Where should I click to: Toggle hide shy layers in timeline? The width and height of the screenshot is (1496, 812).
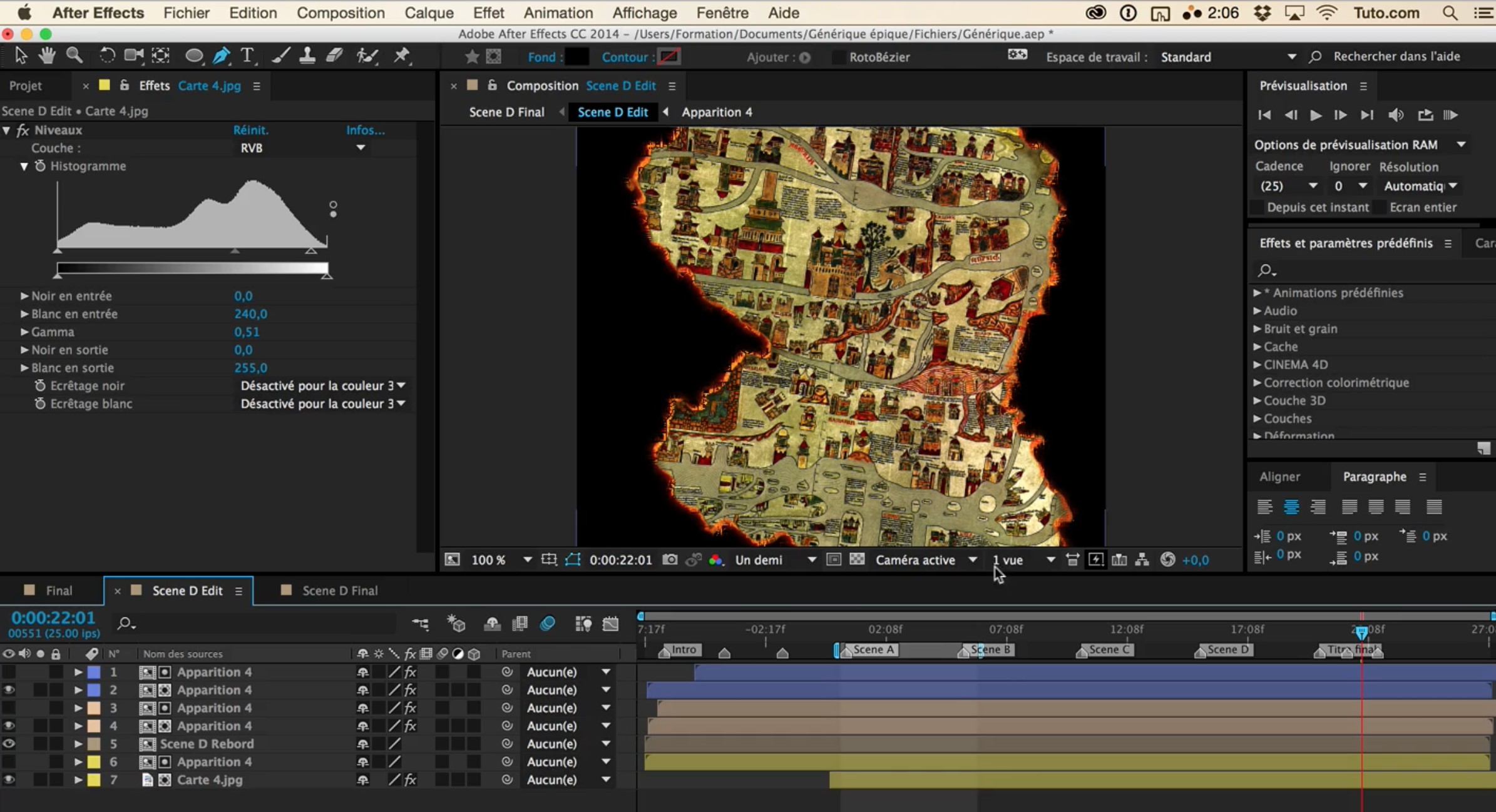pyautogui.click(x=492, y=624)
